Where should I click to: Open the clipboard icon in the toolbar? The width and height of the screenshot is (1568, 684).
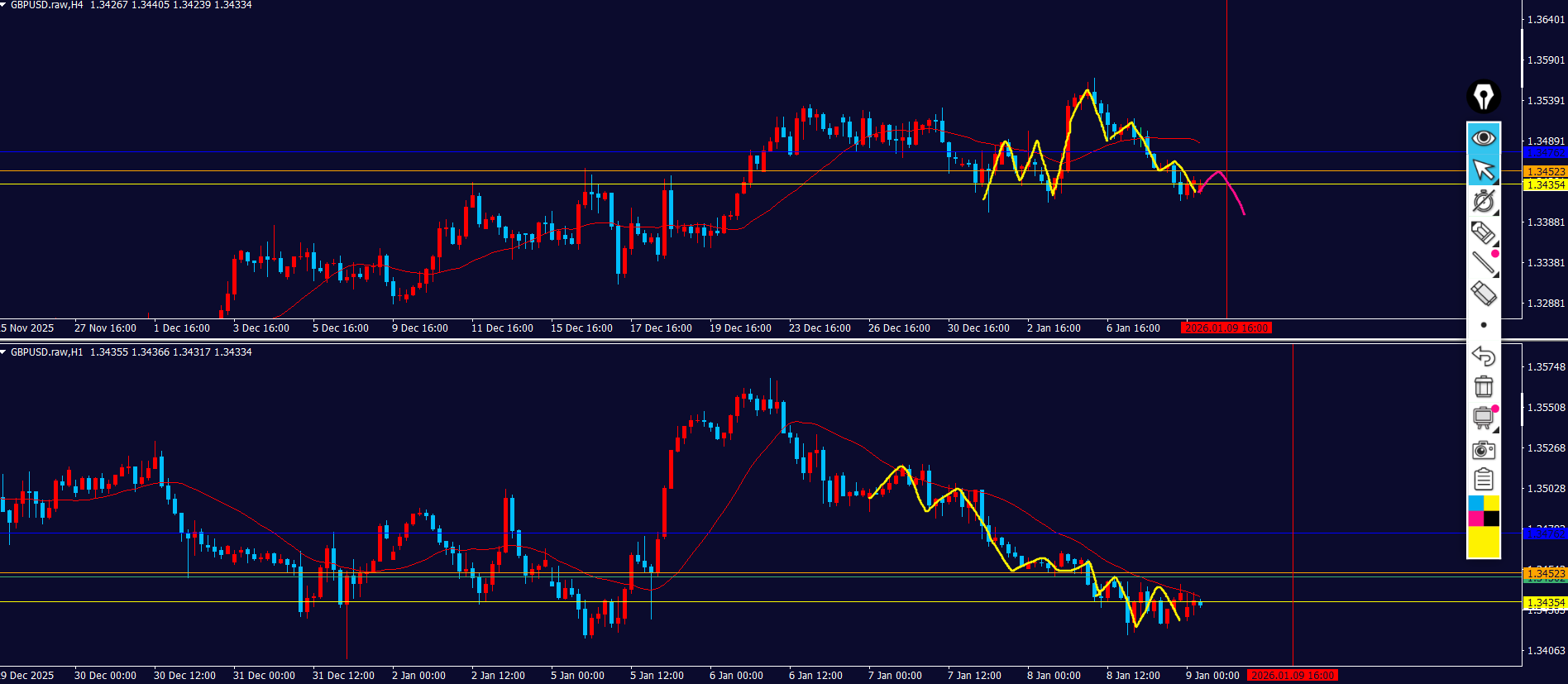click(1484, 480)
